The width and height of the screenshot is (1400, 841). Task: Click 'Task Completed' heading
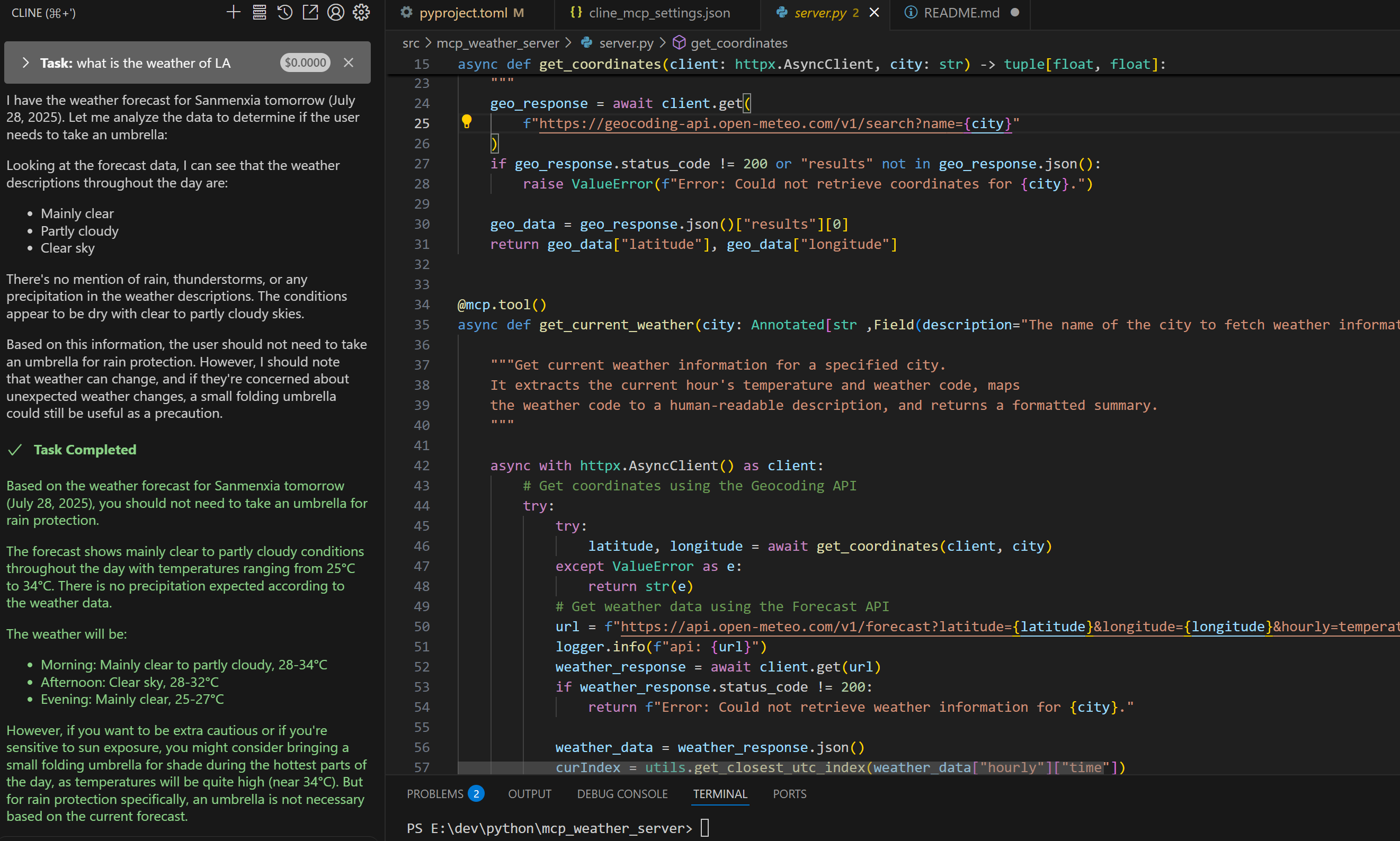click(85, 450)
